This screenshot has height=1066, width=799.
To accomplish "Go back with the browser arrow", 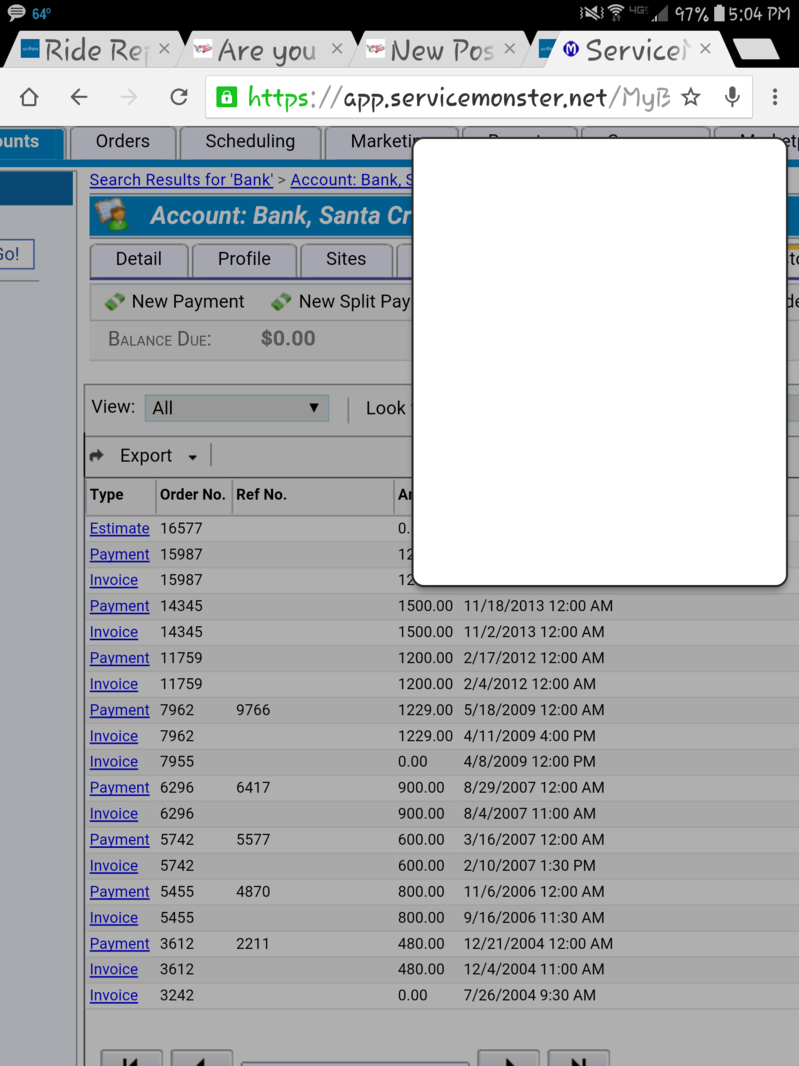I will (x=79, y=97).
